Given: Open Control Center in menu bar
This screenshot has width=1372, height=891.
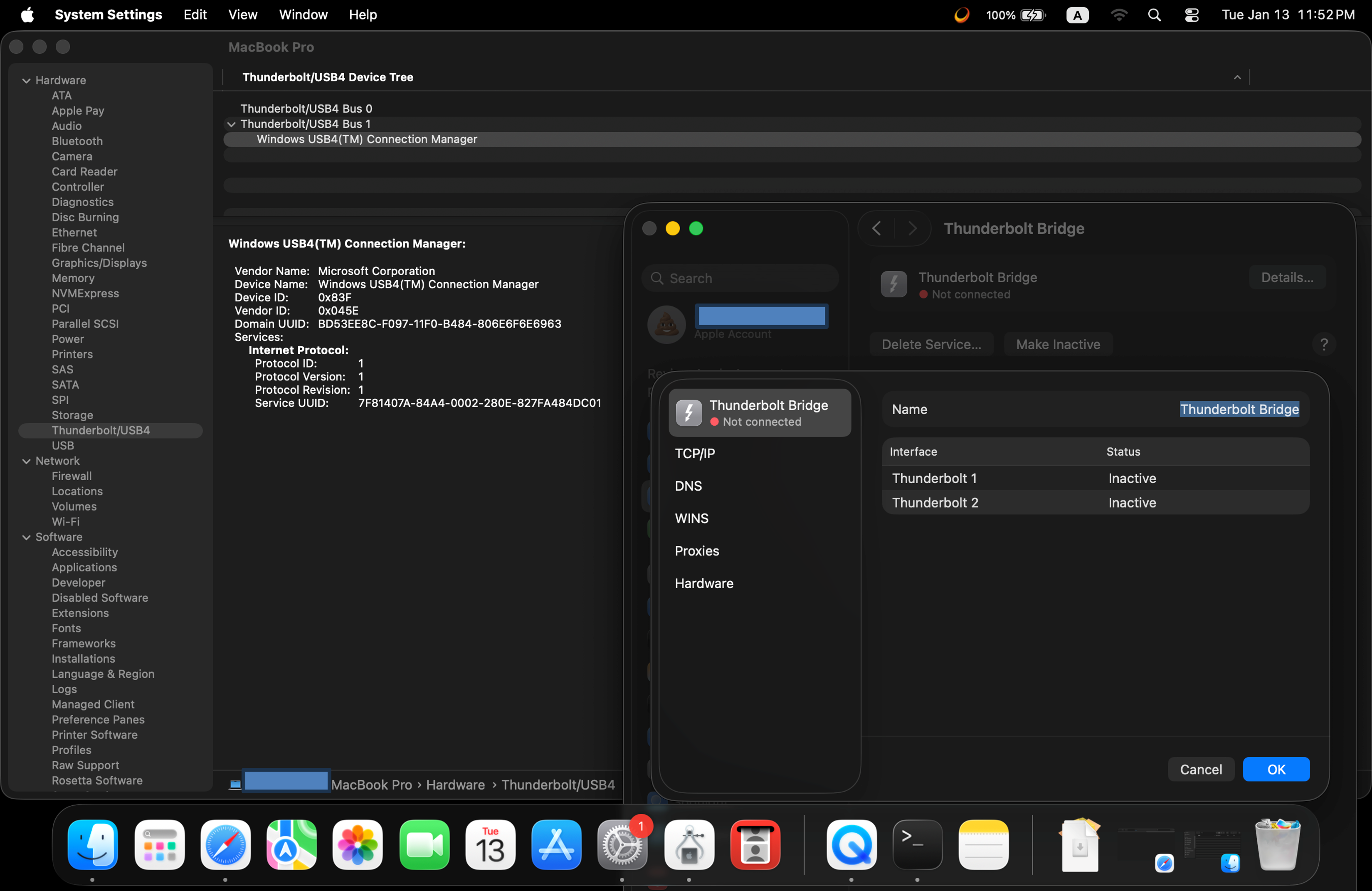Looking at the screenshot, I should (x=1191, y=15).
